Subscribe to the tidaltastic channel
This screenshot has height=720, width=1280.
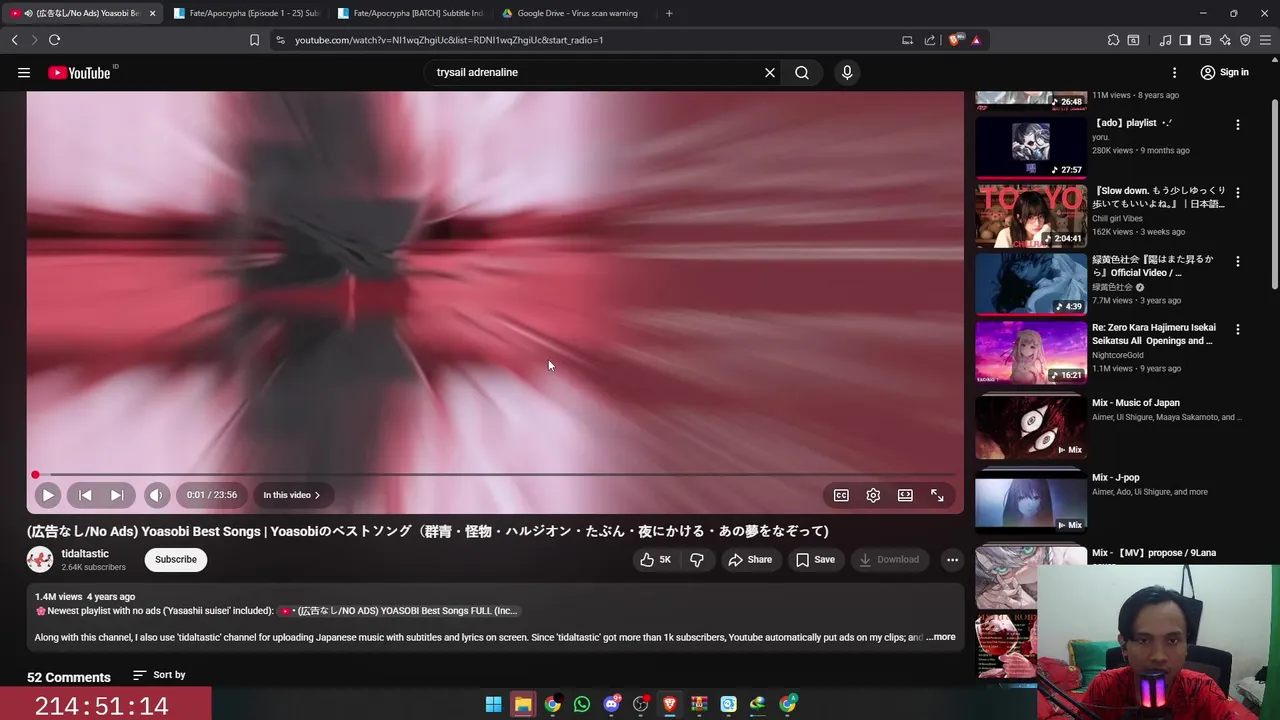(176, 560)
